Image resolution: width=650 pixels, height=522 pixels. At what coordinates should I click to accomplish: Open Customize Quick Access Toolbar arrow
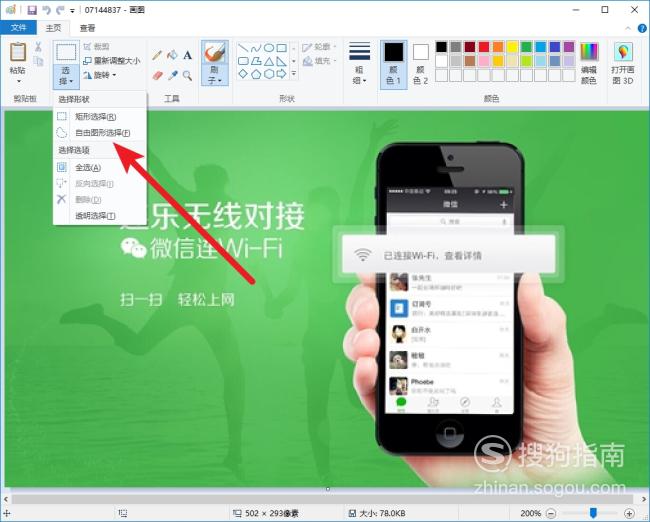(x=72, y=11)
